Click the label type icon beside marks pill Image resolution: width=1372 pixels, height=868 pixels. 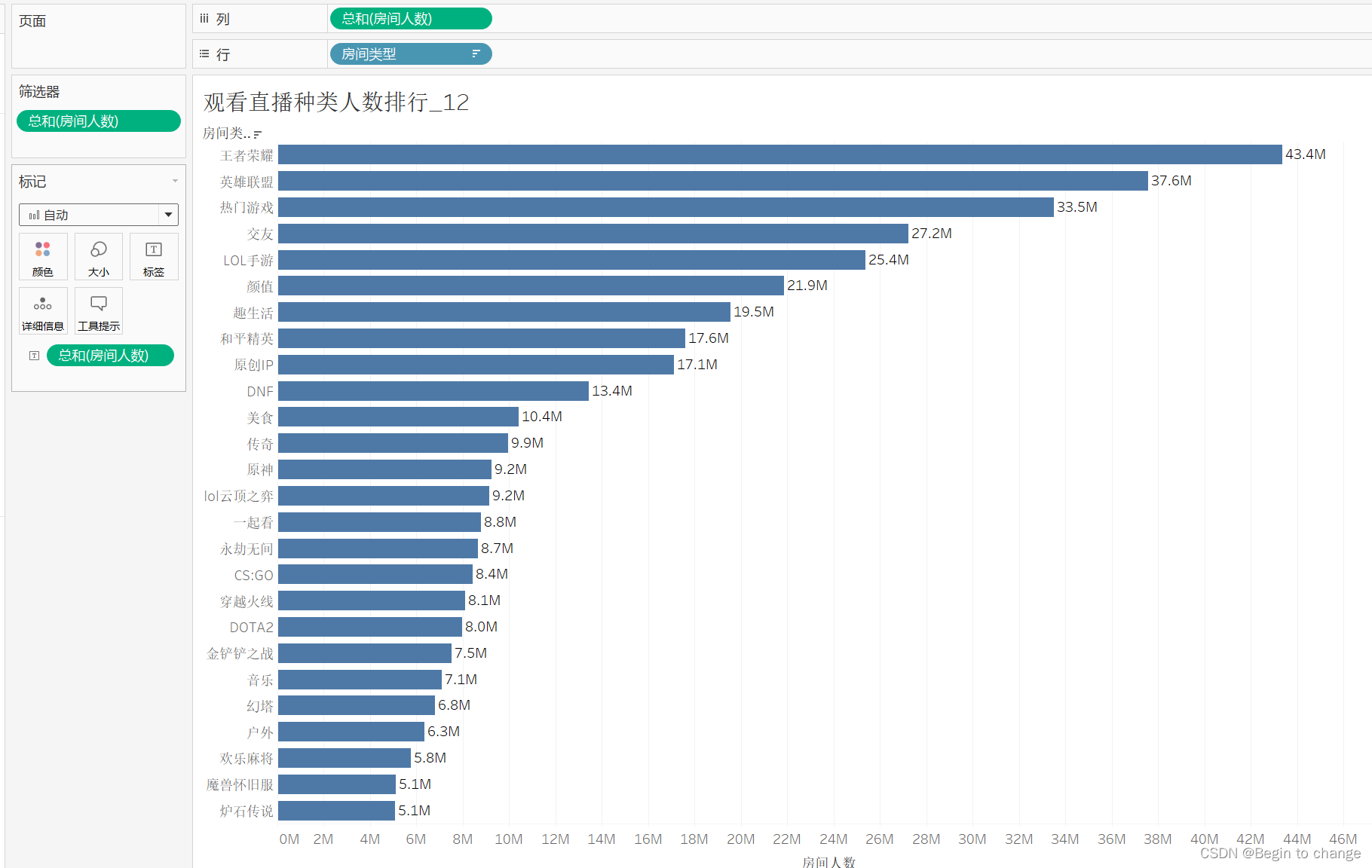34,356
